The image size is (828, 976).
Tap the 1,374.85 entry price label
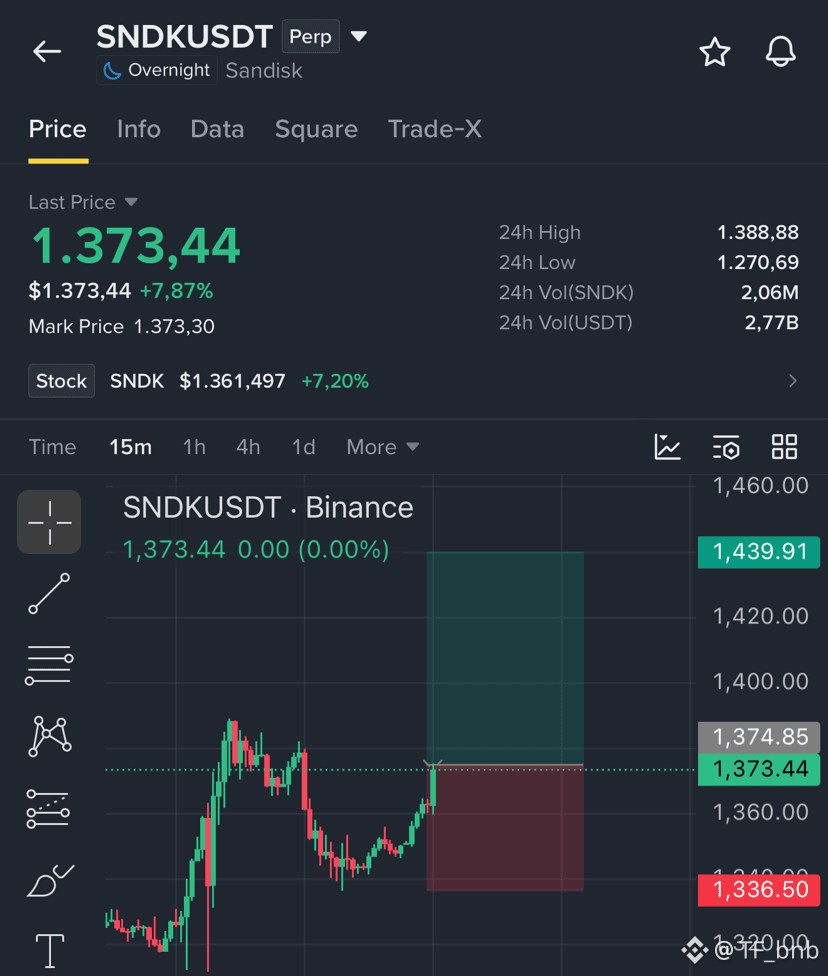(x=759, y=737)
